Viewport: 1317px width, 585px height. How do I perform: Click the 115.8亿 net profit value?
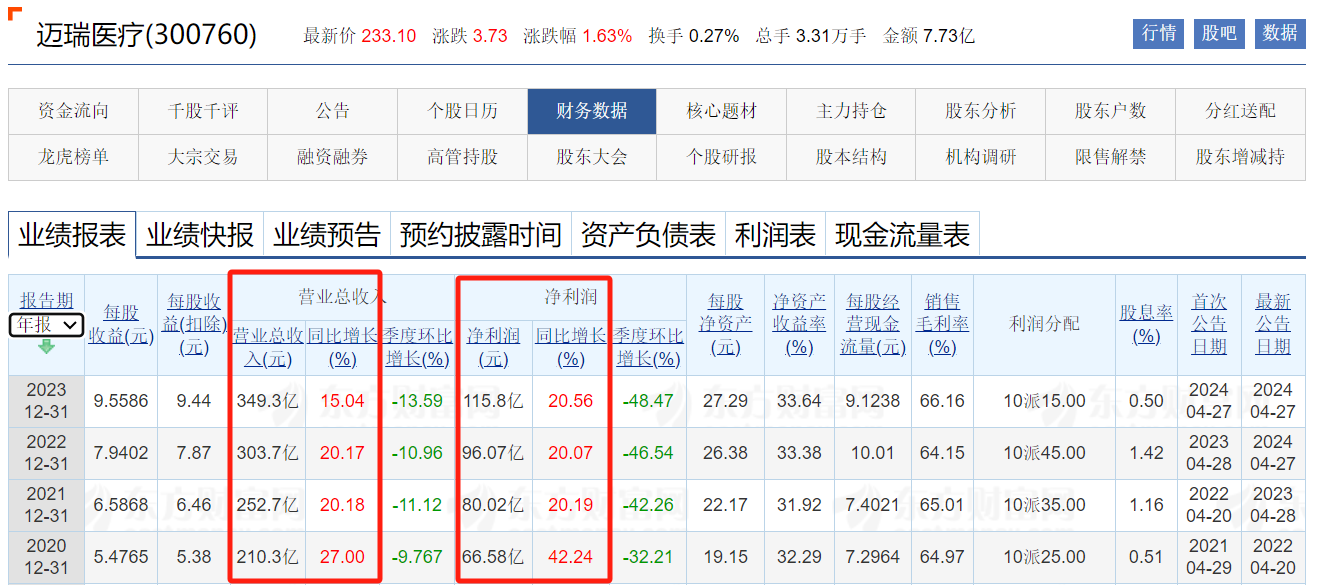pyautogui.click(x=494, y=401)
